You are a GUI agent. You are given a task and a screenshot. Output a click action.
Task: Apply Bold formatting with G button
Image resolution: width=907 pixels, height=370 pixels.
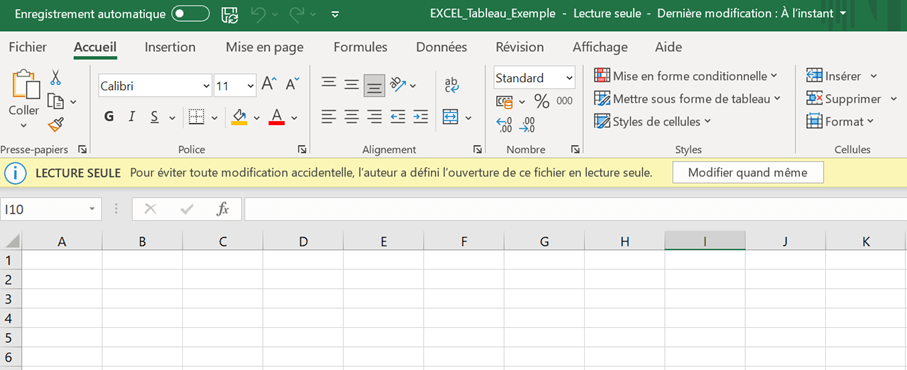[109, 117]
